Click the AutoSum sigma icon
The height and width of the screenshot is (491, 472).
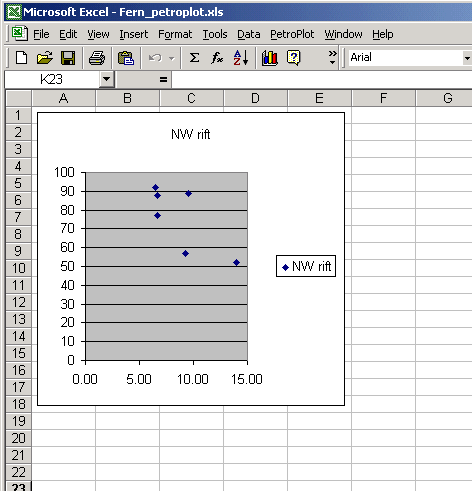pos(194,58)
